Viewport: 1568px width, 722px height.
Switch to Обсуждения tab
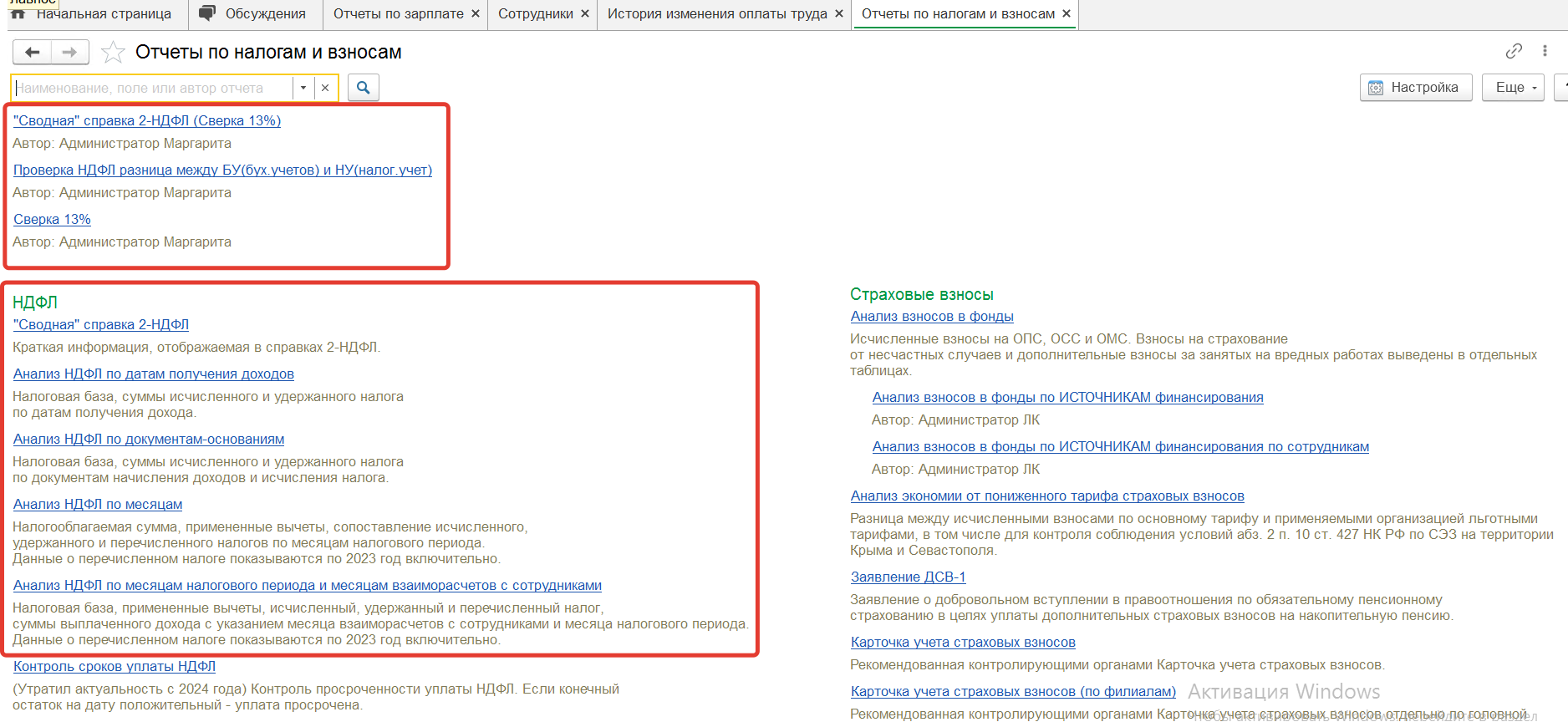[x=265, y=14]
